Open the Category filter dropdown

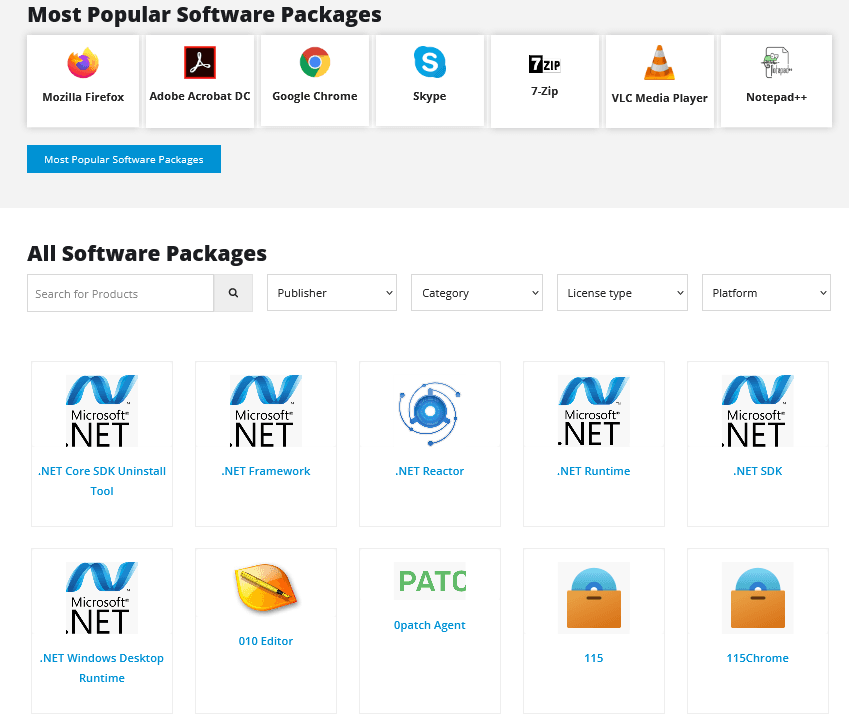click(x=477, y=292)
